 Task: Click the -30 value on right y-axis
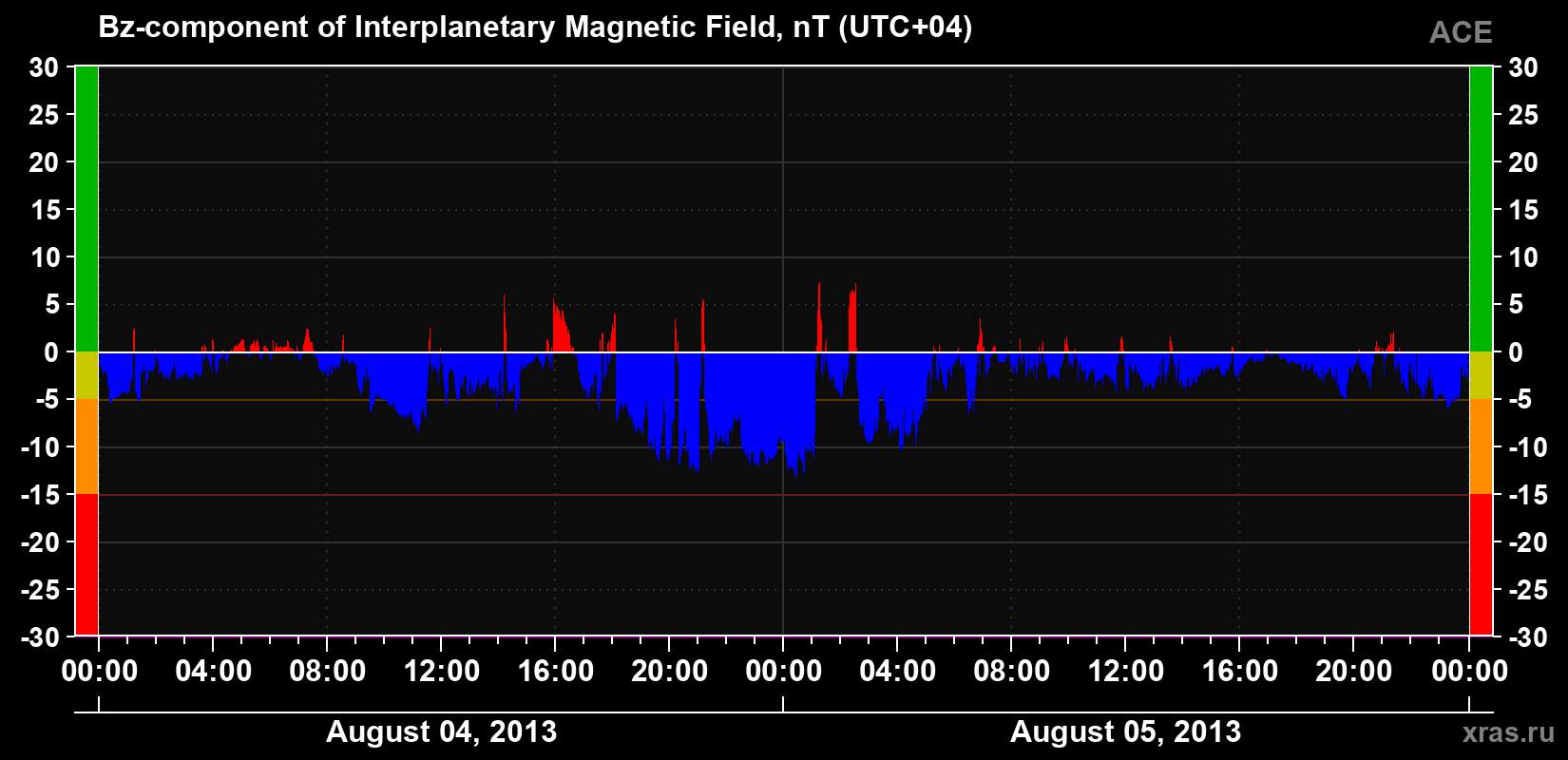pyautogui.click(x=1528, y=637)
